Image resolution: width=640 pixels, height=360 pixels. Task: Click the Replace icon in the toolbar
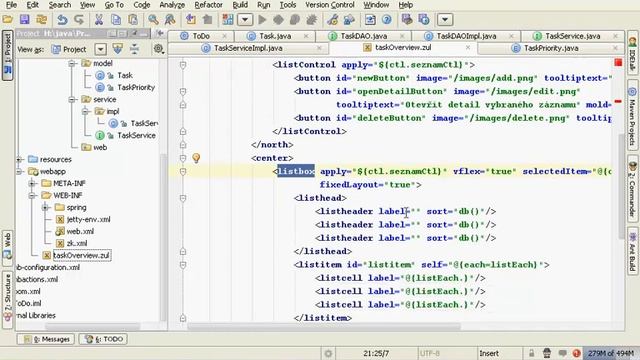(x=170, y=19)
